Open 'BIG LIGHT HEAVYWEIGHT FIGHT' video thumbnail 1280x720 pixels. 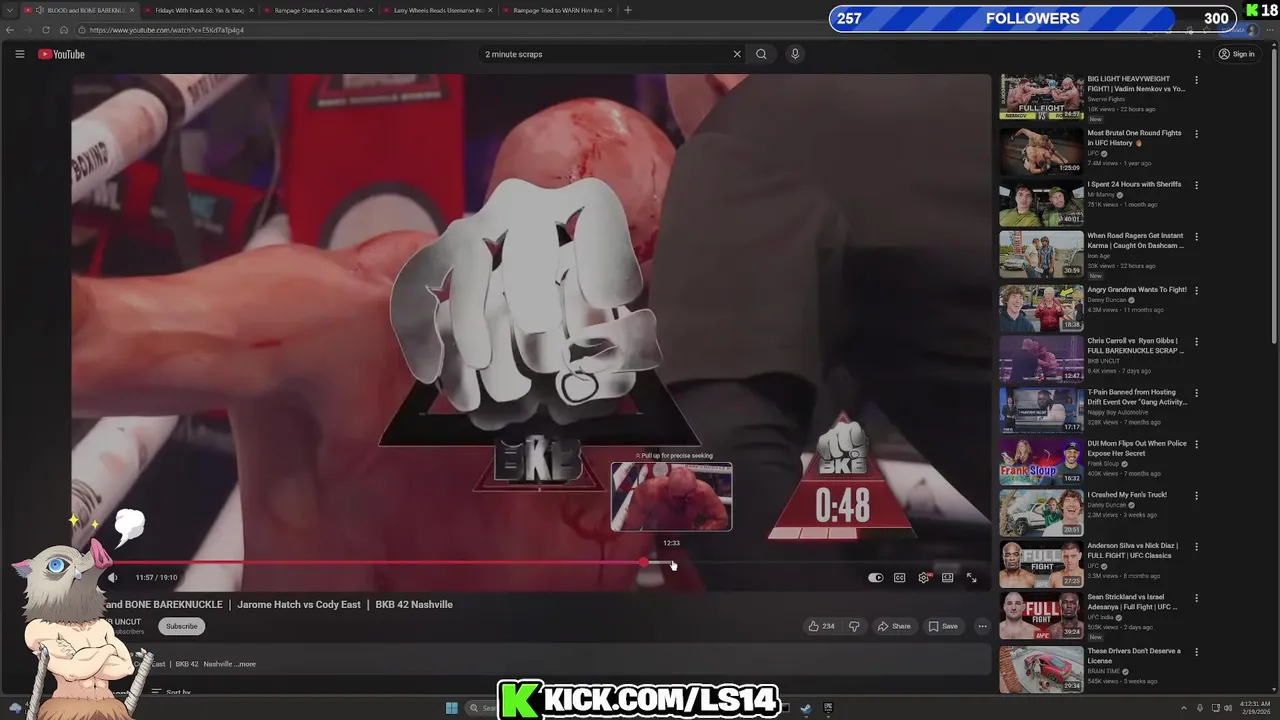tap(1041, 97)
